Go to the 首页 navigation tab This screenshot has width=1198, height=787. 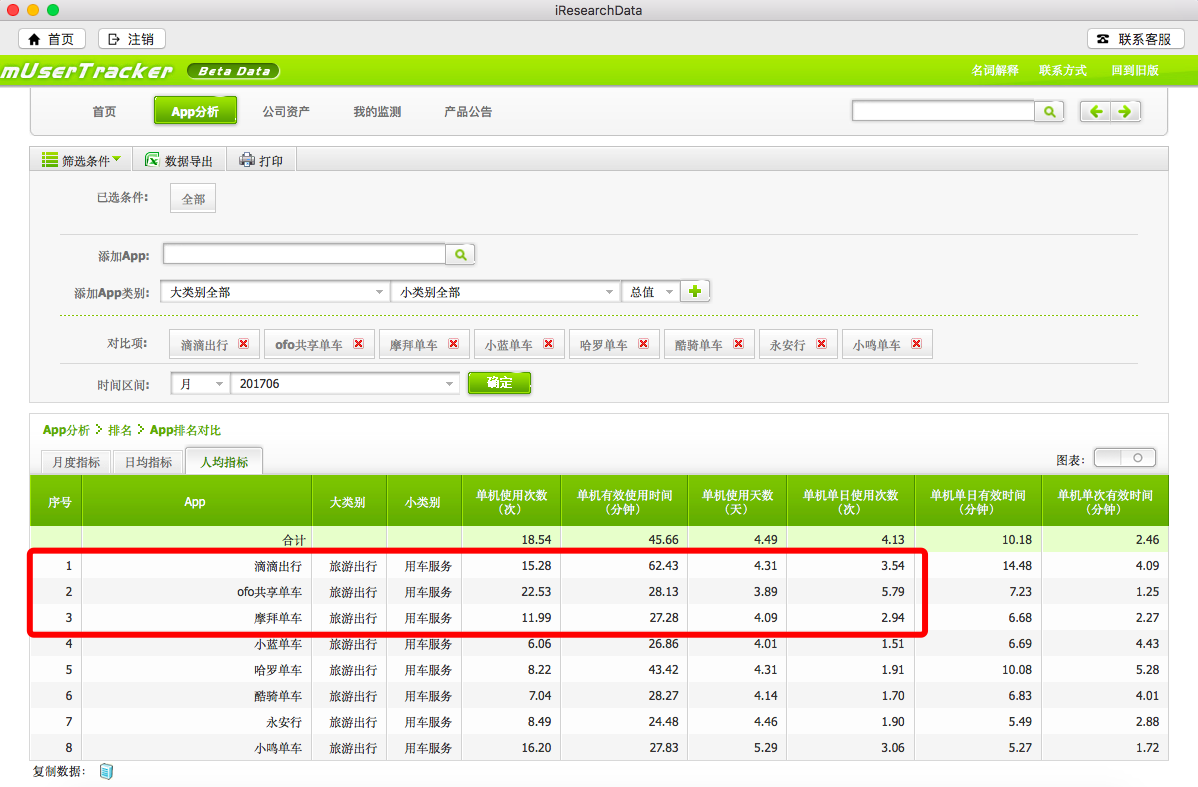coord(104,112)
